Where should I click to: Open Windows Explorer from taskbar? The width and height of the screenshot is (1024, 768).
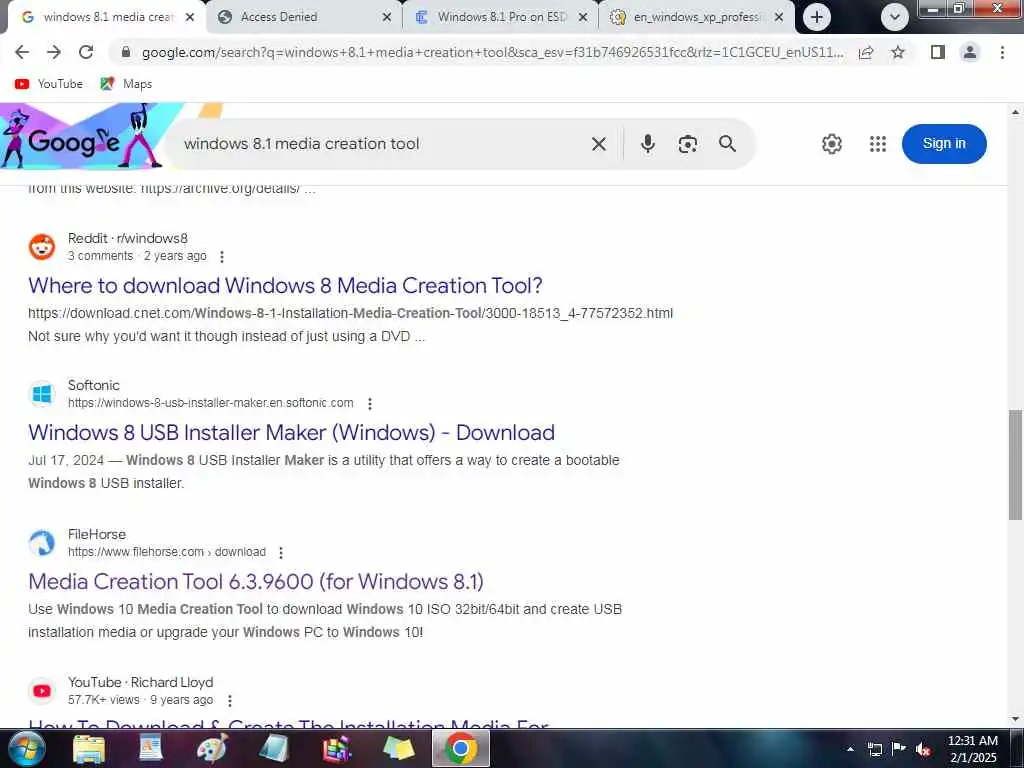89,748
